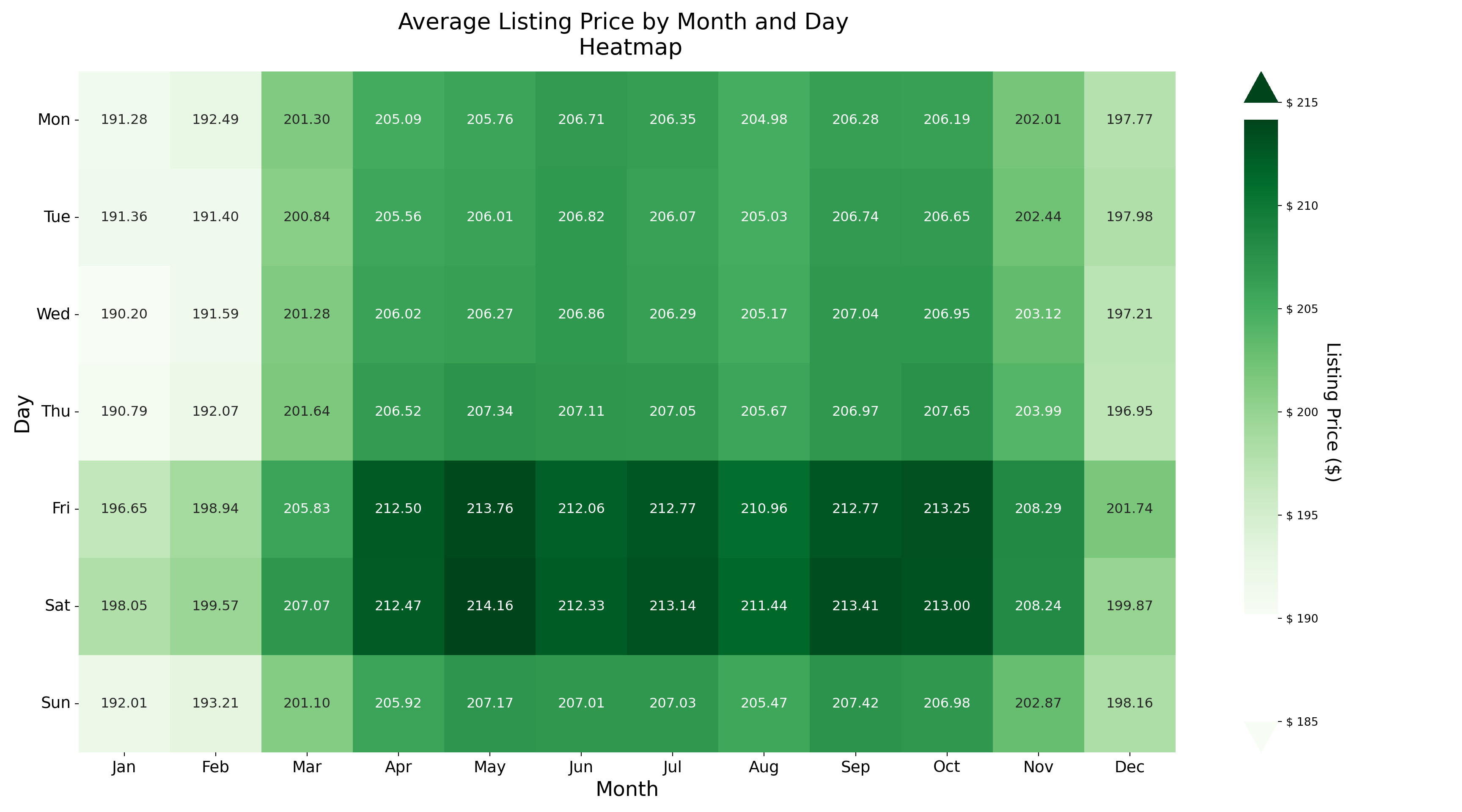Click the heatmap title text

pos(623,34)
